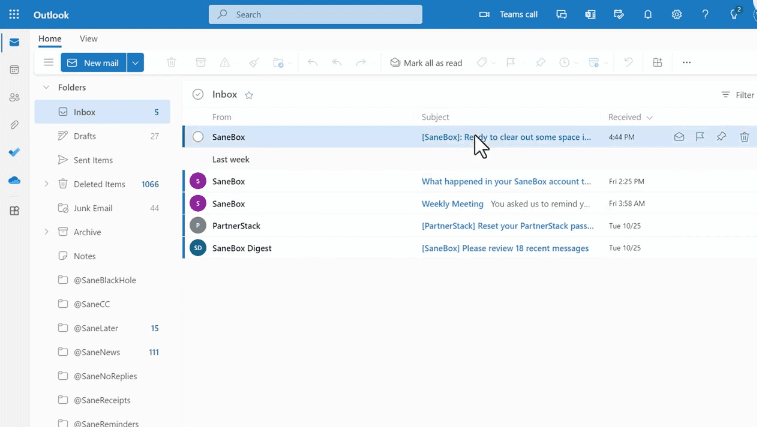This screenshot has height=427, width=757.
Task: Click the Undo icon in toolbar
Action: click(628, 62)
